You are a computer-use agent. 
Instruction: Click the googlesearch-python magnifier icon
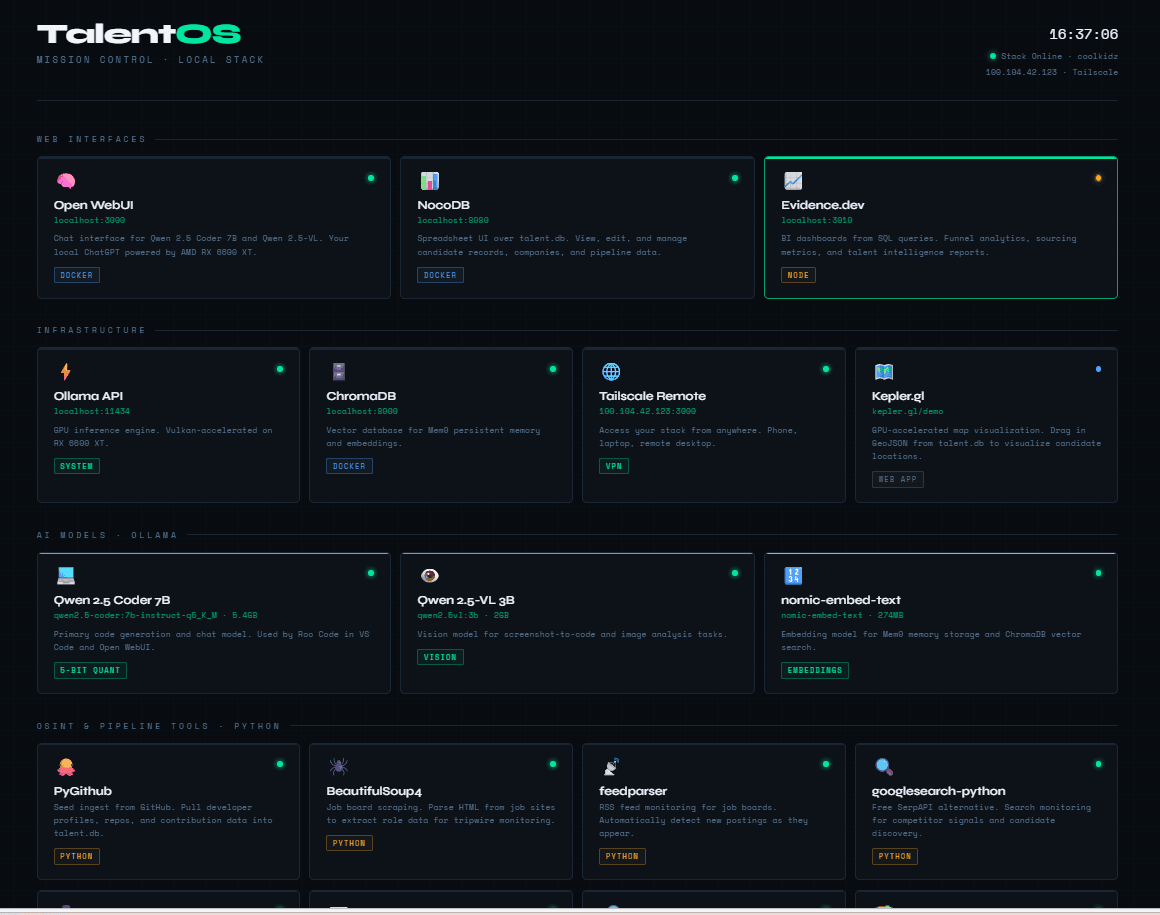(x=884, y=766)
